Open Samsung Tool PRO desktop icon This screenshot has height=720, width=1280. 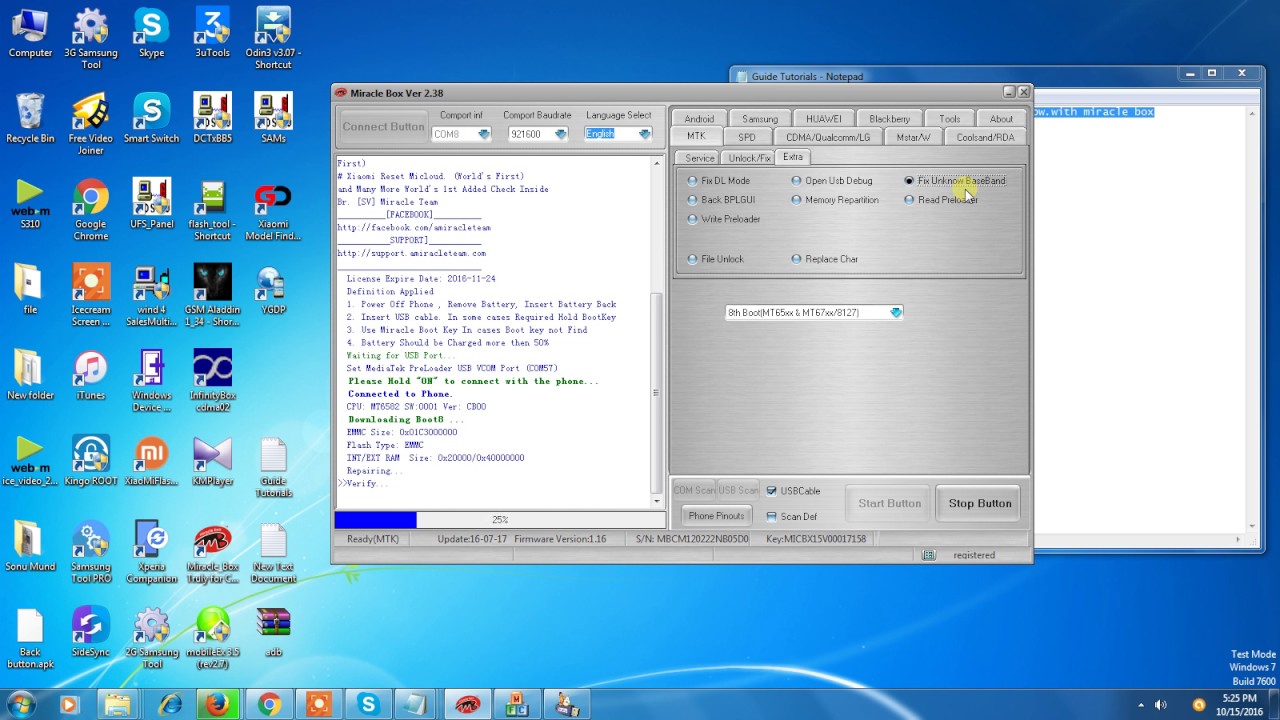91,552
